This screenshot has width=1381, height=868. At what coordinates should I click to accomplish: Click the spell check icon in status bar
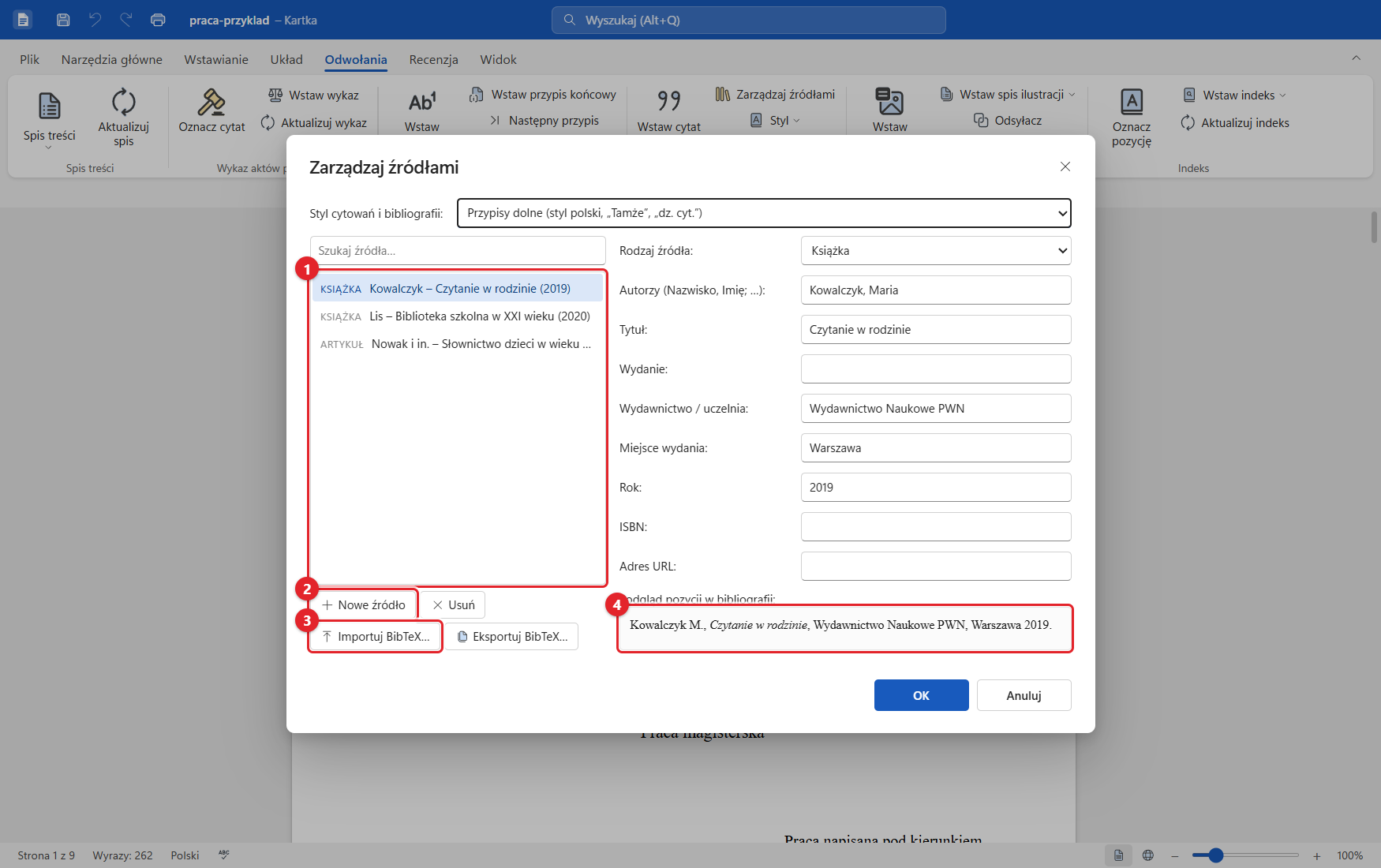224,855
